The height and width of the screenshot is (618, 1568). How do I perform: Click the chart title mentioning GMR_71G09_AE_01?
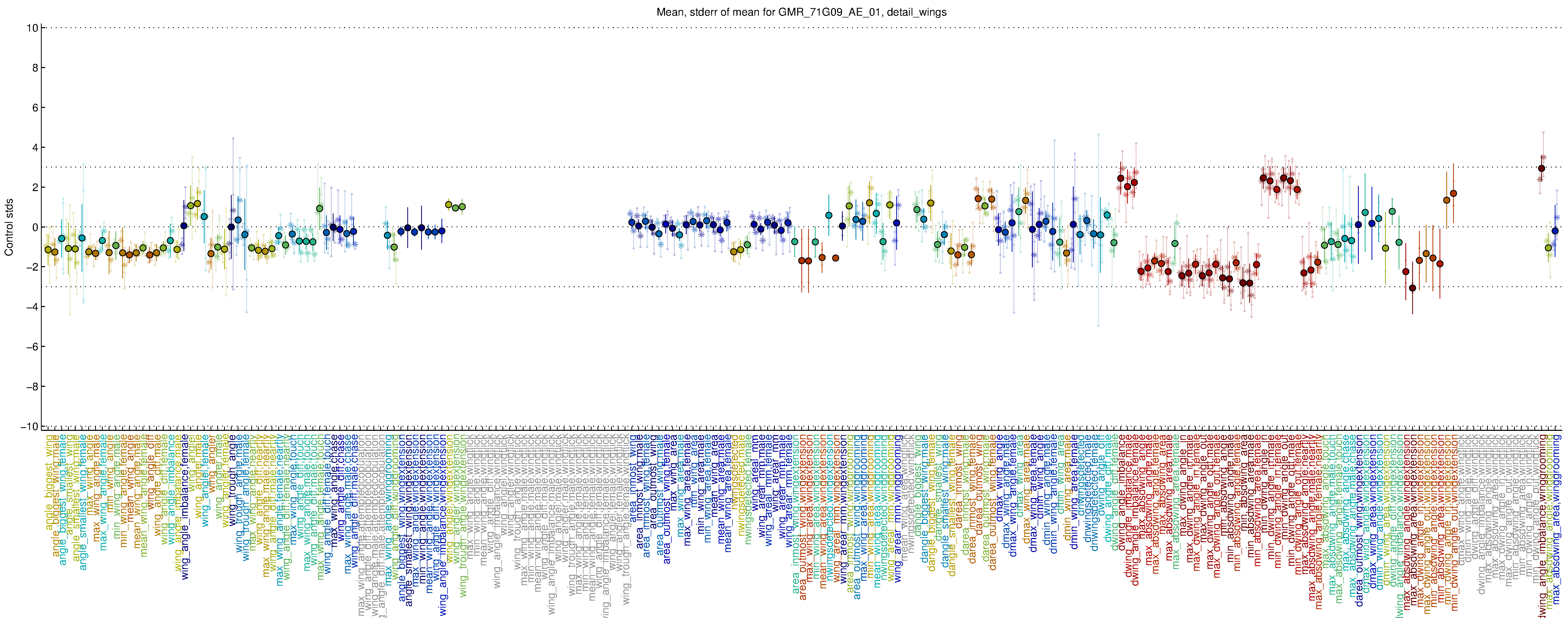coord(801,12)
